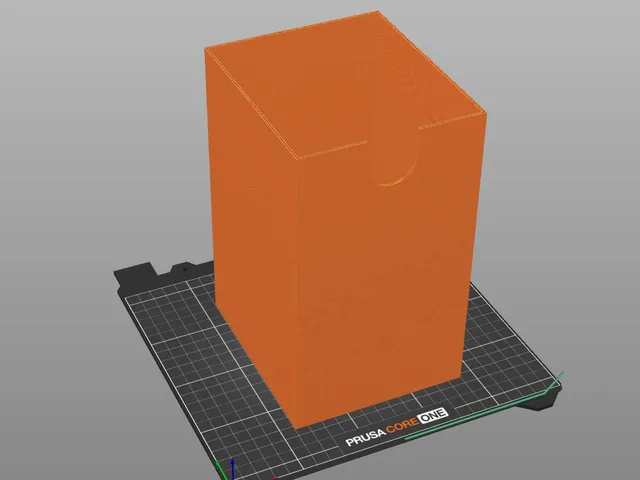This screenshot has height=480, width=640.
Task: Select the top face of orange box
Action: (343, 82)
